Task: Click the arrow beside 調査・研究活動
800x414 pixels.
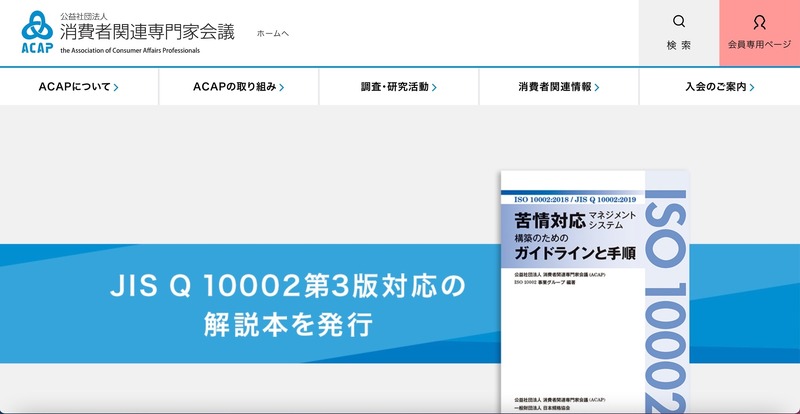Action: click(434, 88)
